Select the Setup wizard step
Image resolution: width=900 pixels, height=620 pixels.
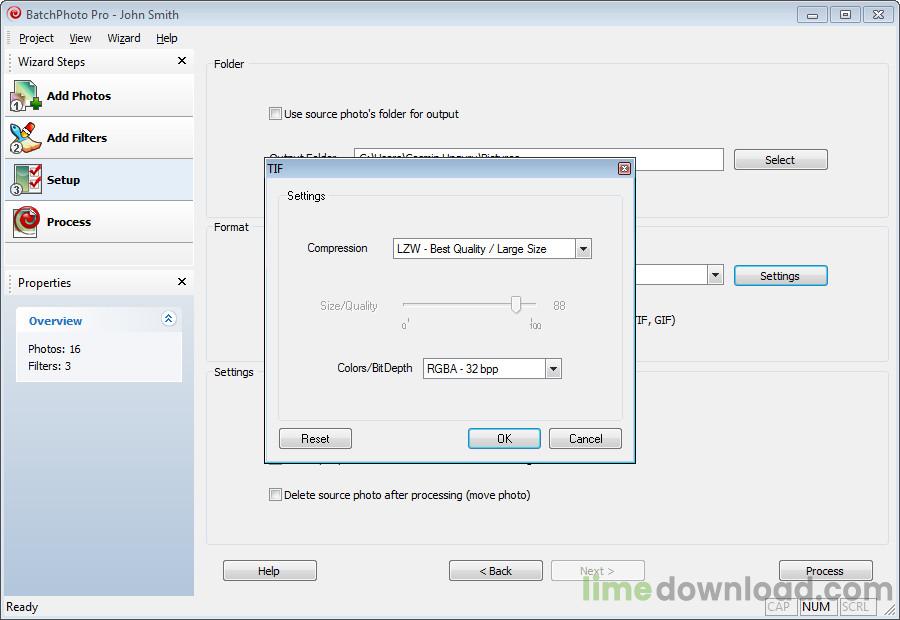(99, 180)
